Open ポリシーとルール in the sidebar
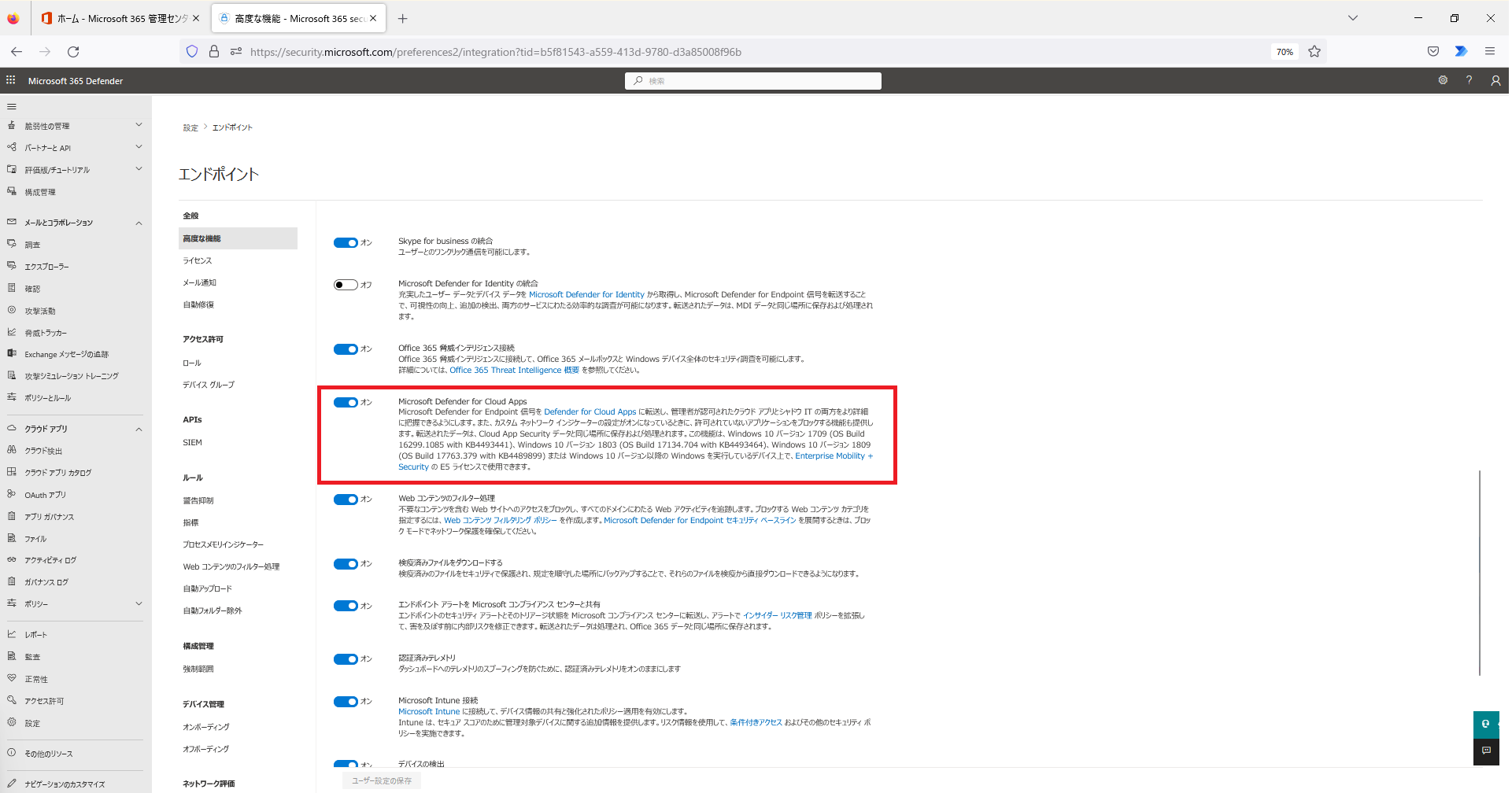 pos(47,398)
